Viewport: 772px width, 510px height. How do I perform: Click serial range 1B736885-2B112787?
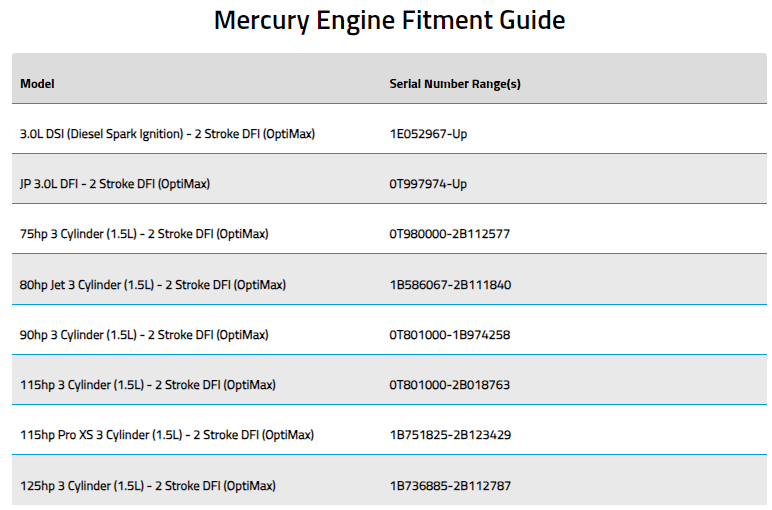coord(450,486)
